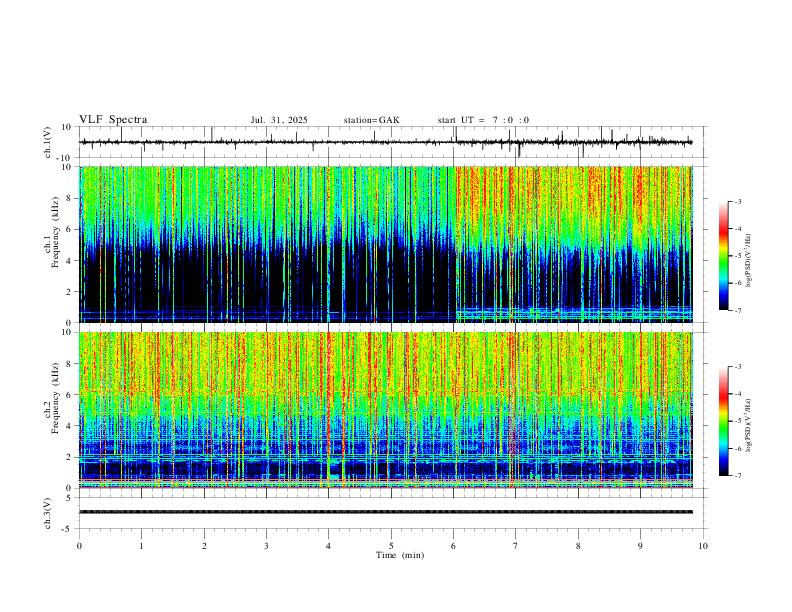Click the "-7" tick on lower colorbar
Image resolution: width=792 pixels, height=612 pixels.
coord(738,476)
